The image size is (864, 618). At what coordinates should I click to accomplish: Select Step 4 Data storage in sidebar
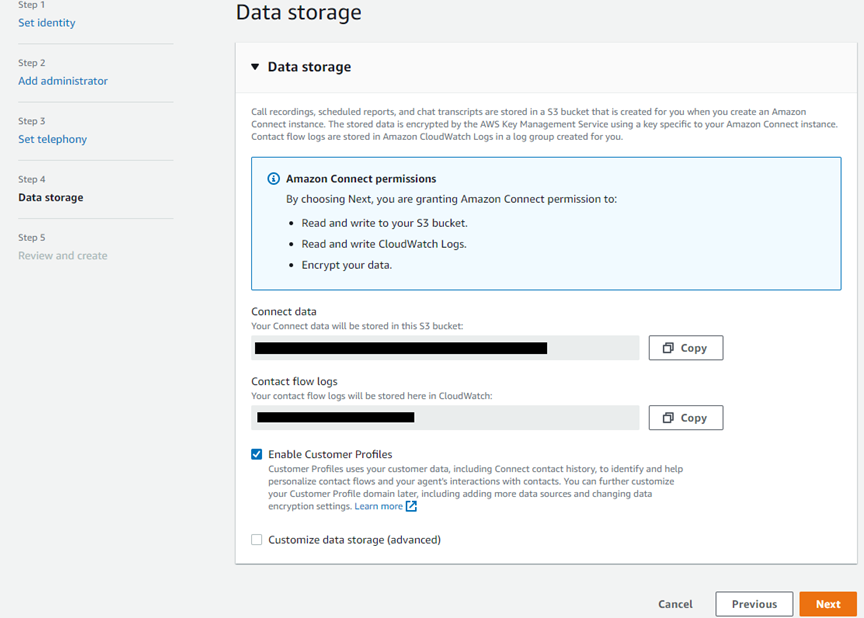[x=51, y=197]
